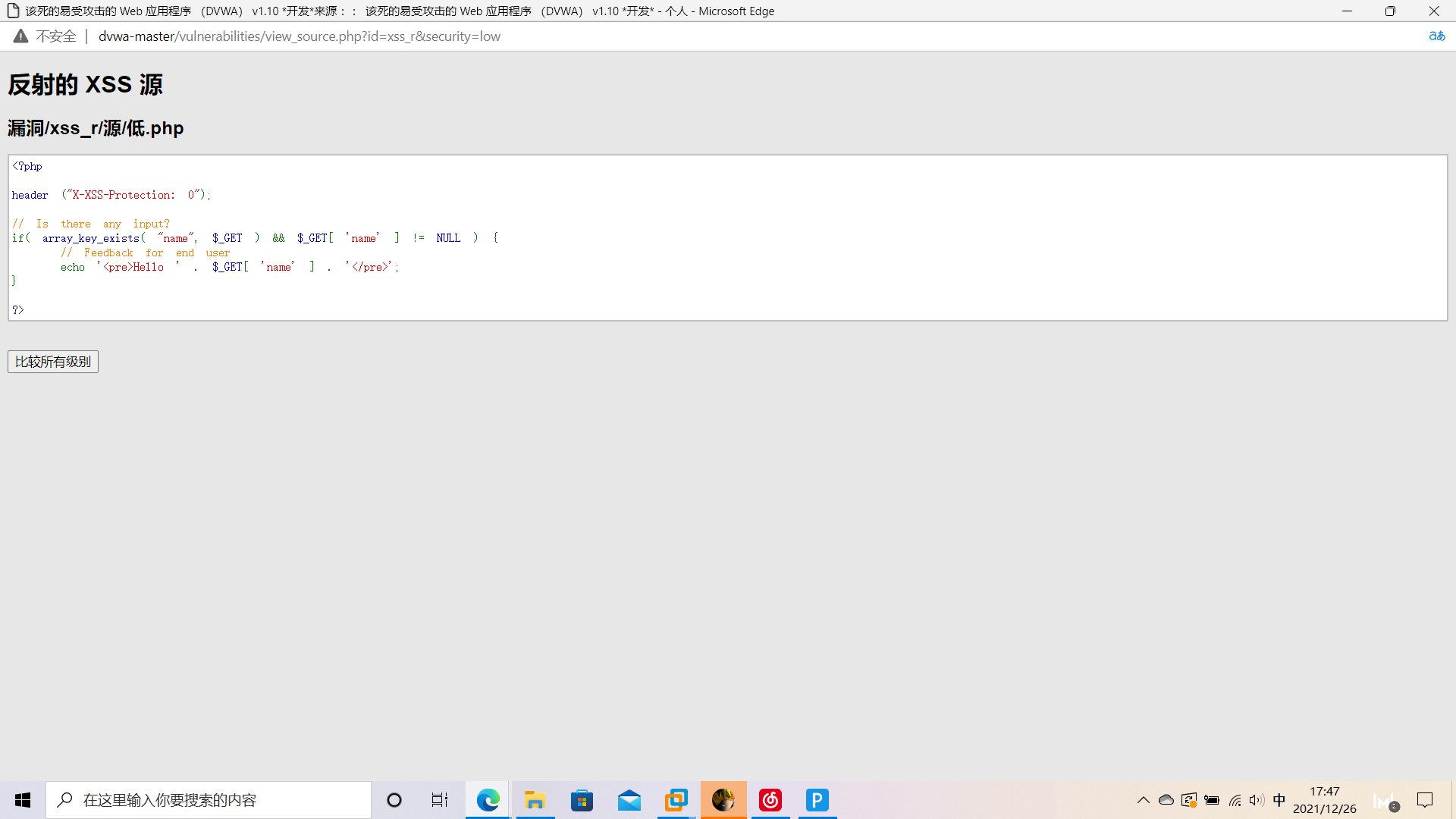Open Wi-Fi network list from system tray
Viewport: 1456px width, 819px height.
[1235, 800]
